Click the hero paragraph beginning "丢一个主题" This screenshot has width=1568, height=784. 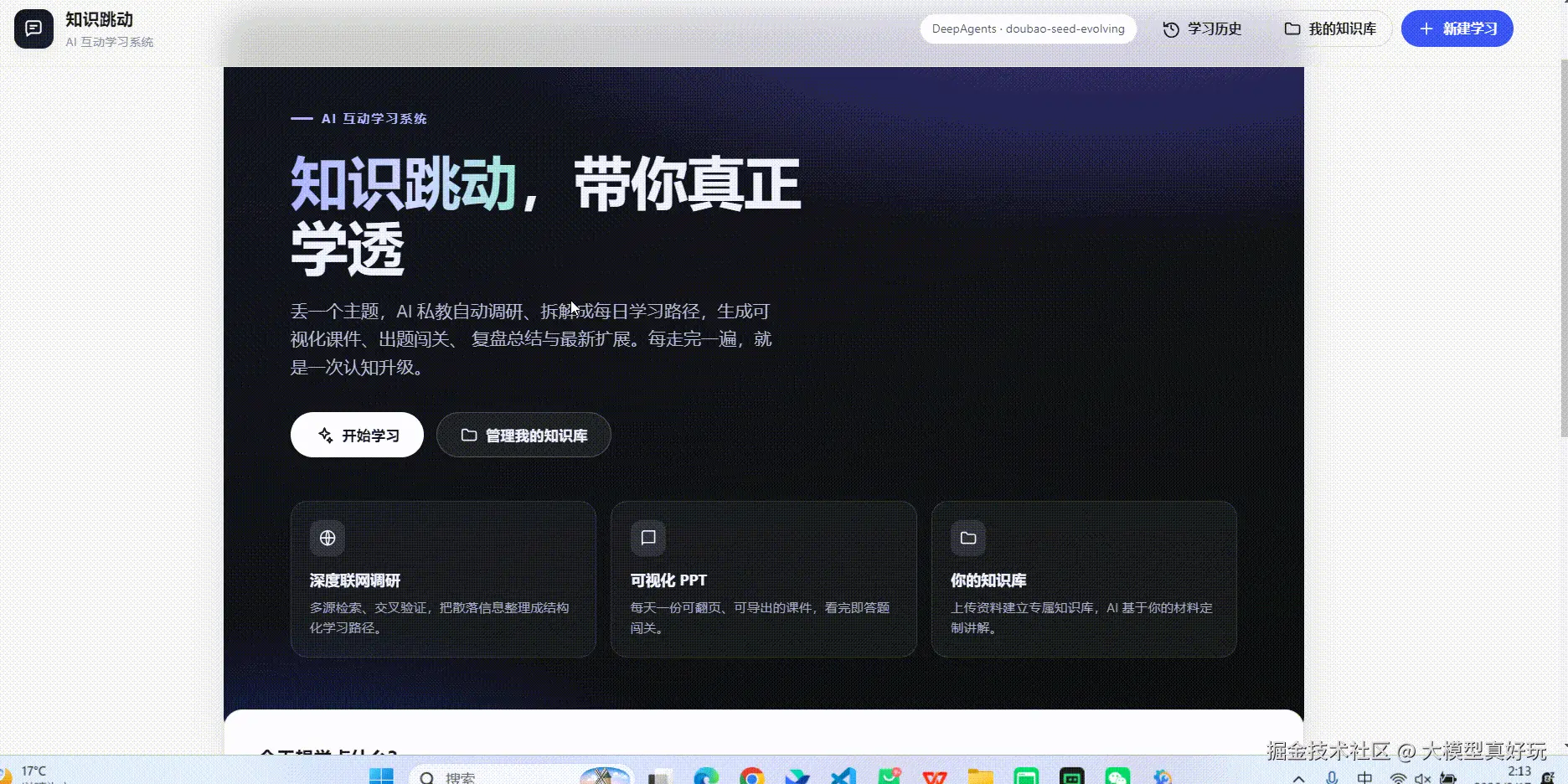[x=531, y=339]
